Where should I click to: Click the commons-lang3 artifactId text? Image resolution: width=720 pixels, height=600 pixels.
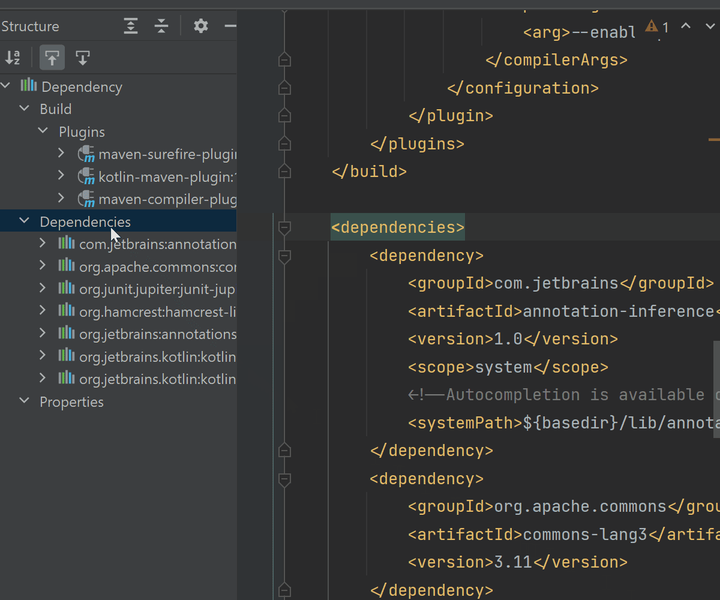(585, 534)
